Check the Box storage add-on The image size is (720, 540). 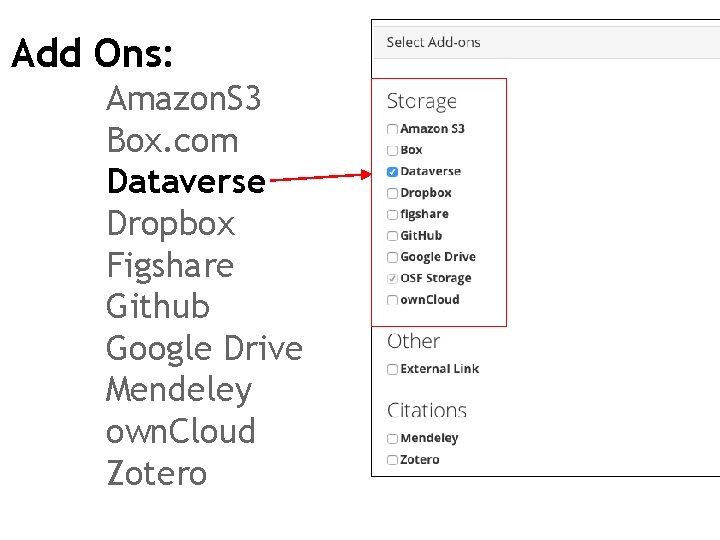(x=393, y=150)
